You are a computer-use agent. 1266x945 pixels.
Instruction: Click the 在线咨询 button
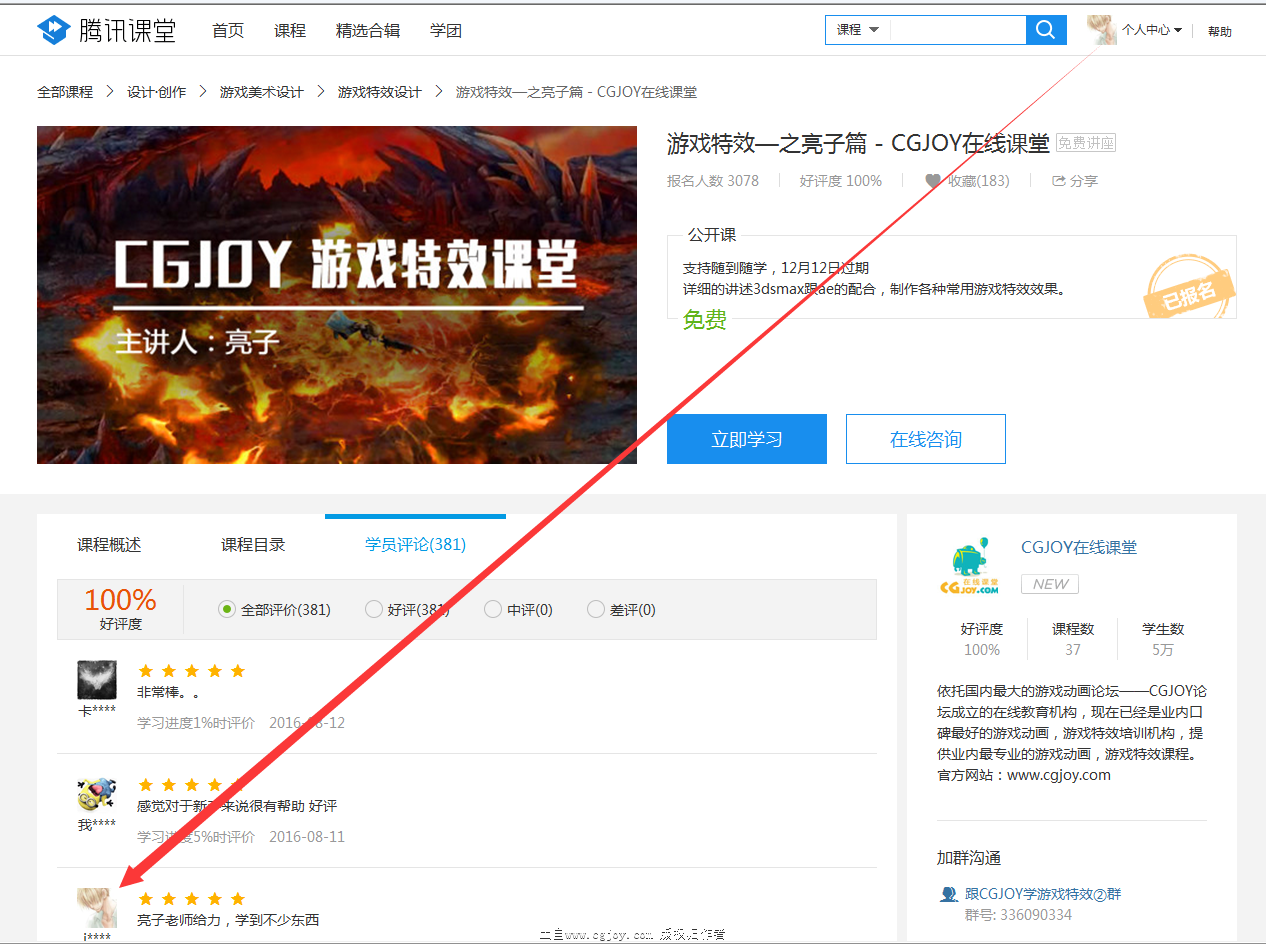pyautogui.click(x=925, y=438)
